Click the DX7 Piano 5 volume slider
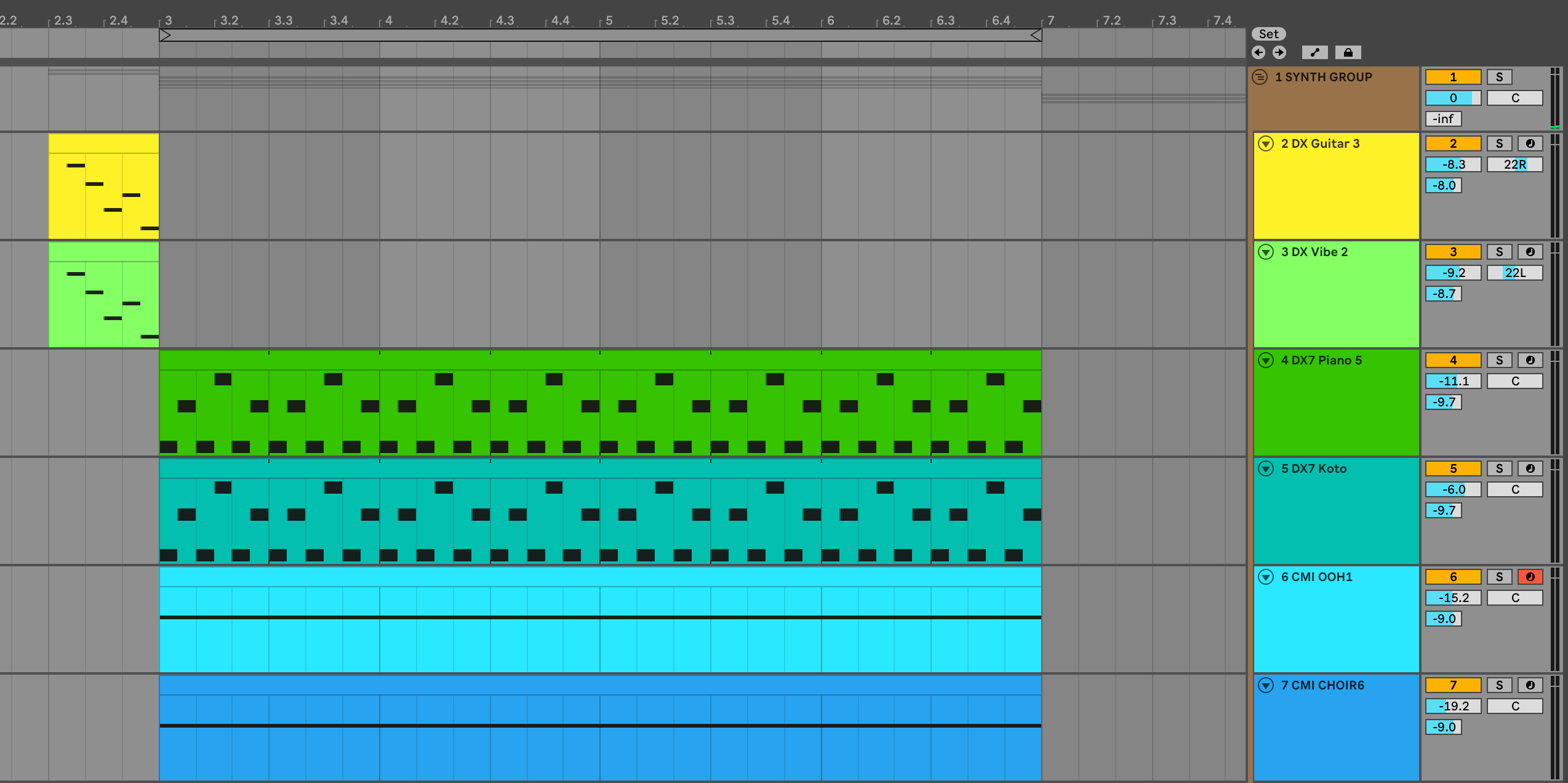 tap(1453, 381)
